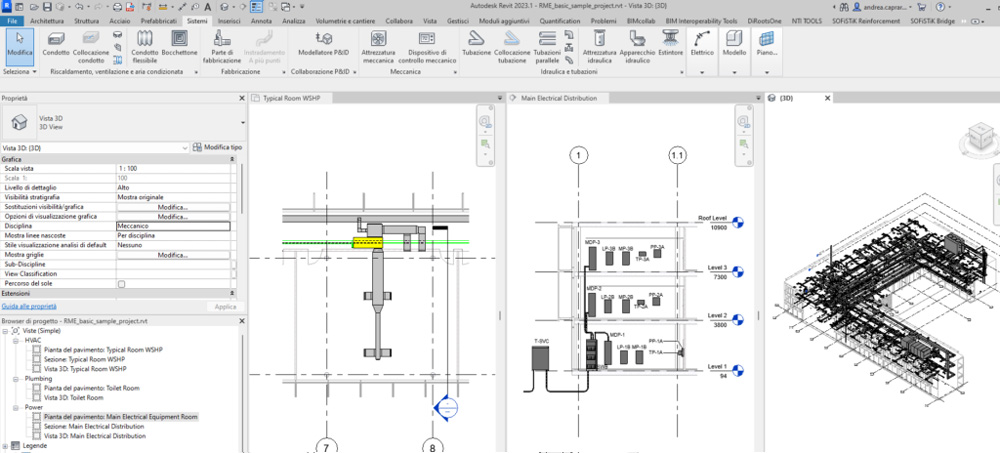
Task: Choose the Collocazione tubazione tool
Action: (512, 47)
